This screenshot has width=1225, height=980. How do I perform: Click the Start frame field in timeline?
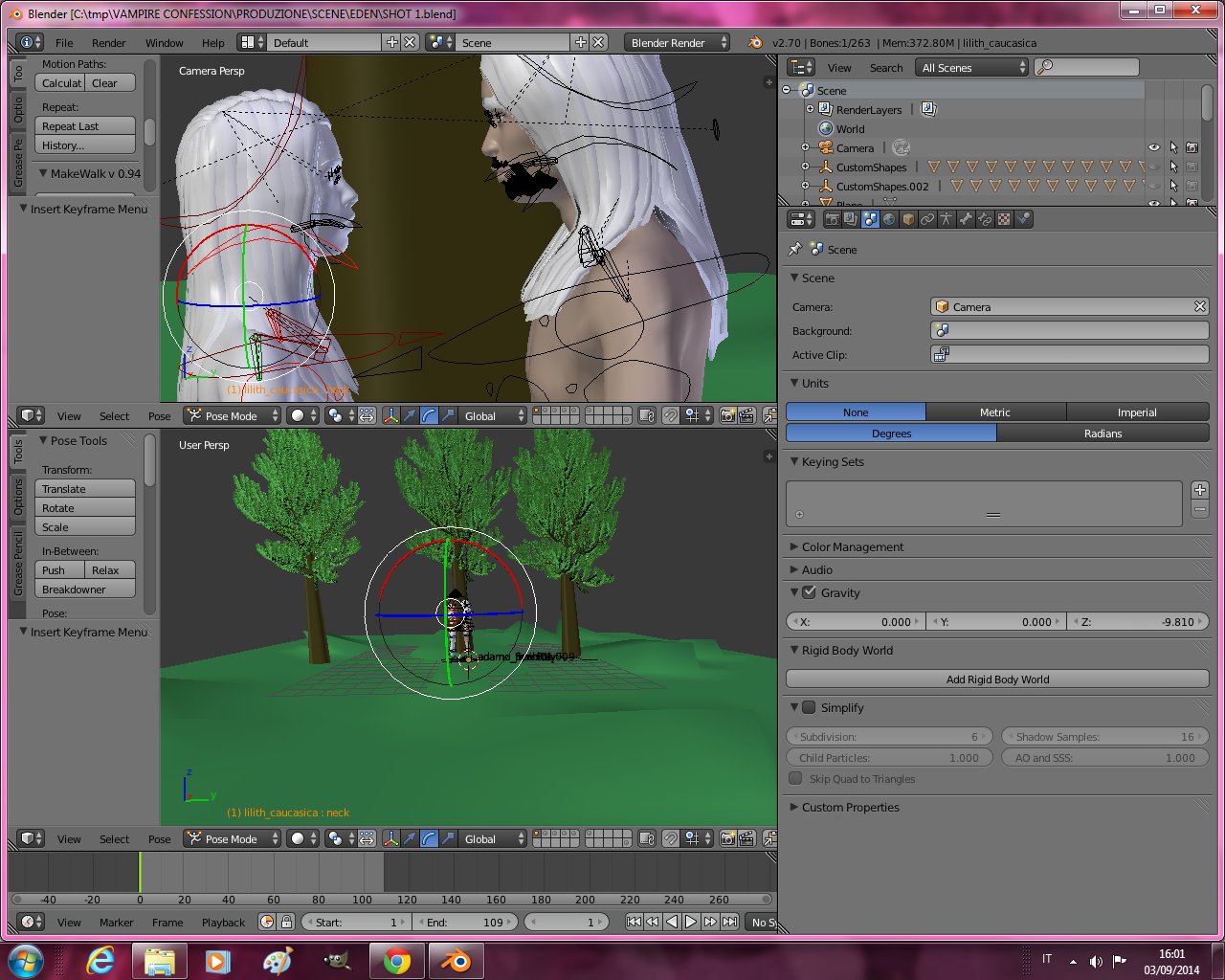click(x=357, y=922)
